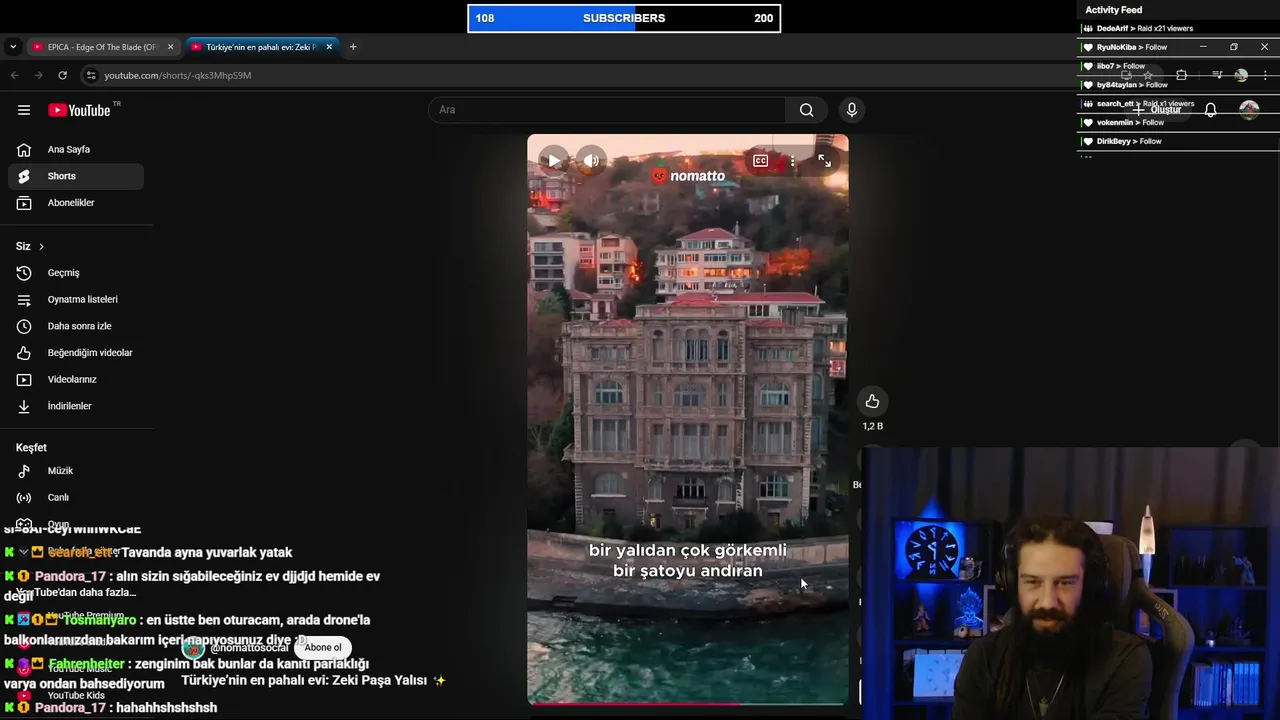The width and height of the screenshot is (1280, 720).
Task: Open İndirilenler downloads page
Action: tap(76, 406)
